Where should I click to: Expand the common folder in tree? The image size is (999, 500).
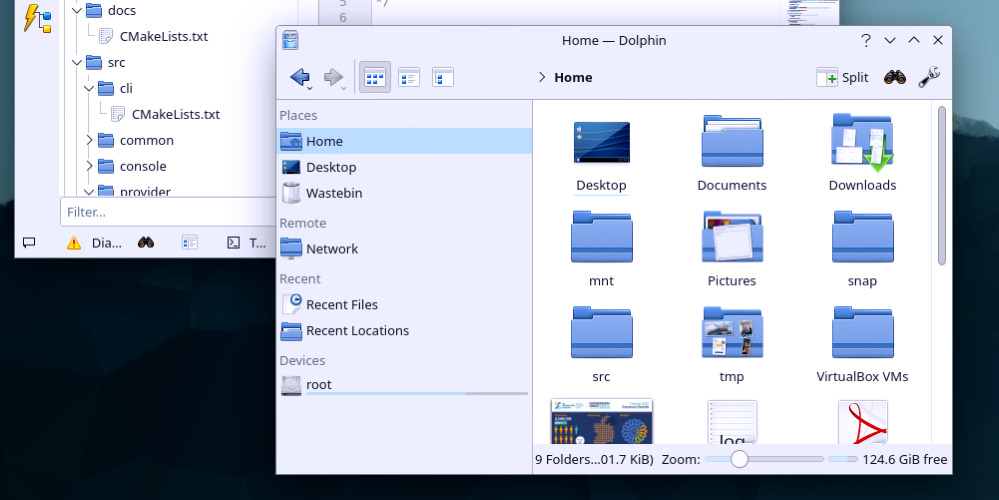(89, 140)
